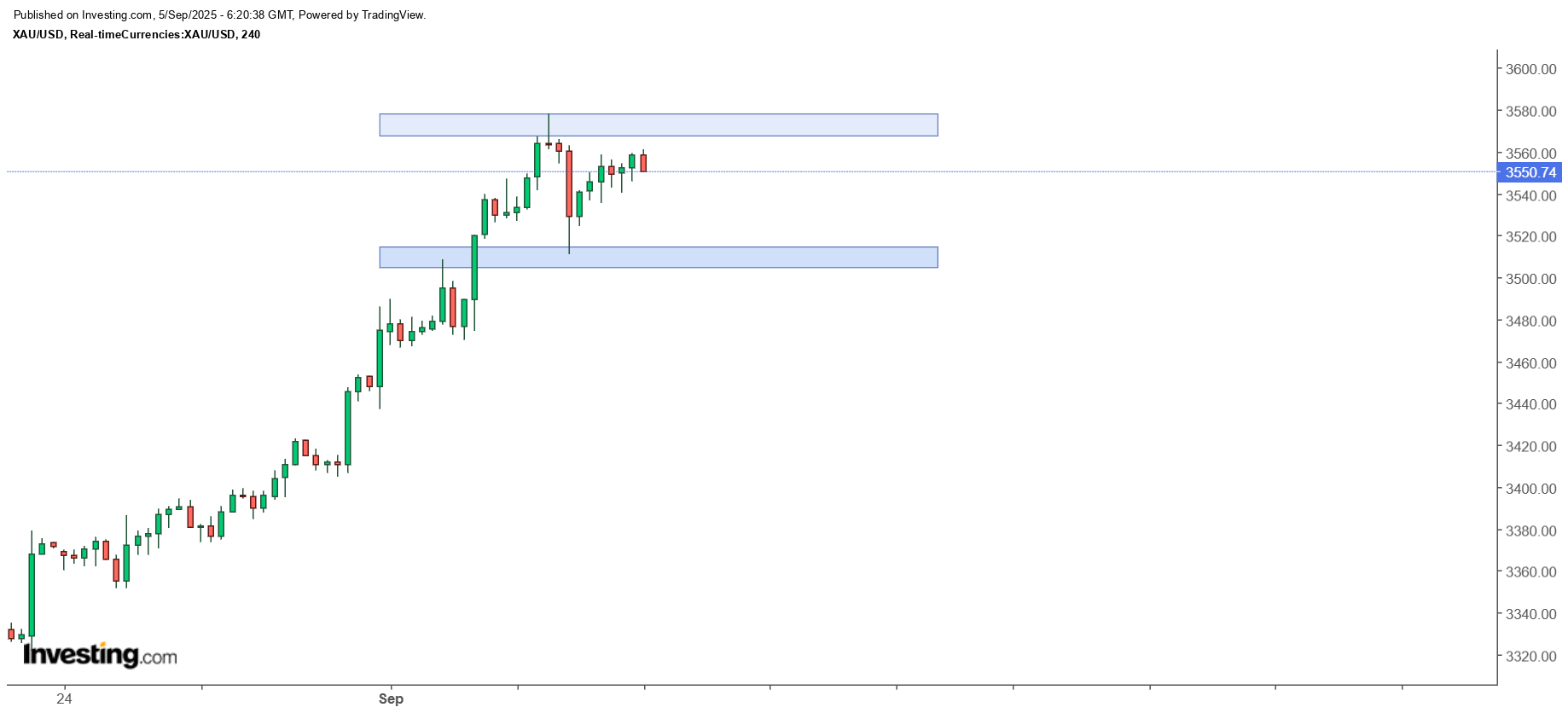Click the Investing.com logo watermark
Screen dimensions: 1568x713
(x=100, y=655)
